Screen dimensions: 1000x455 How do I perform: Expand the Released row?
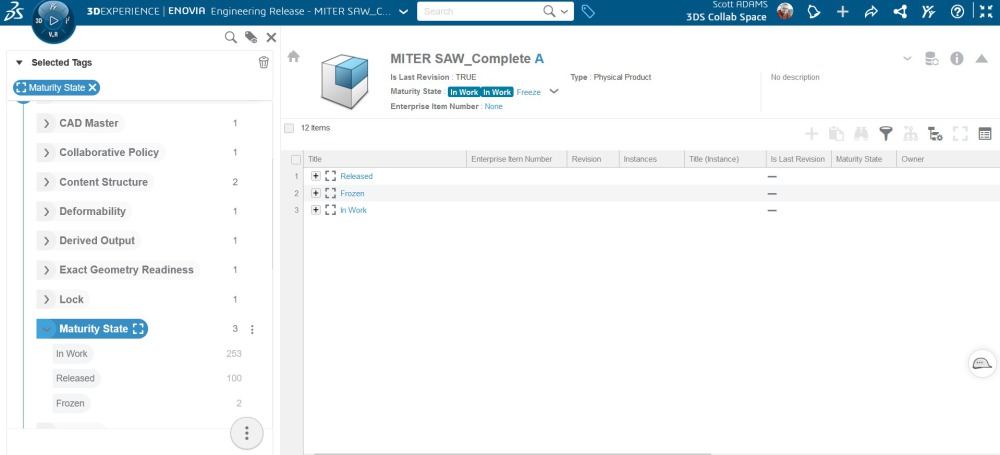coord(316,176)
